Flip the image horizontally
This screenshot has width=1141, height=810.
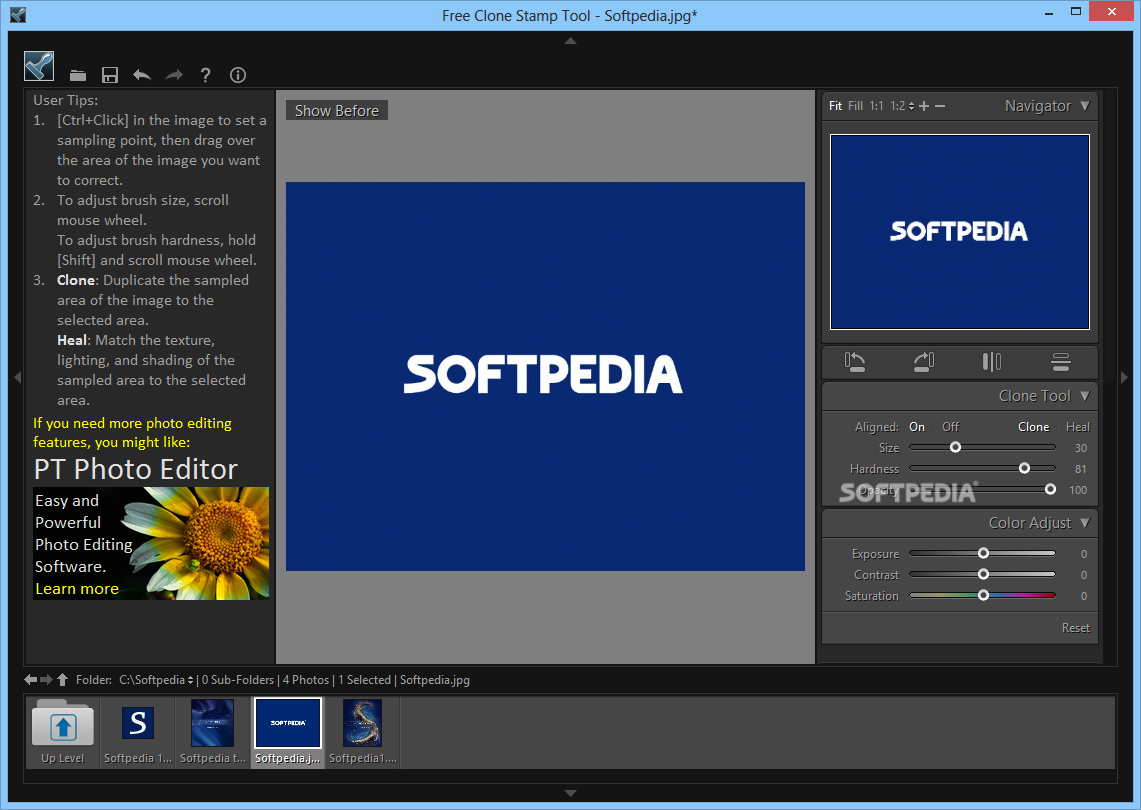[992, 362]
